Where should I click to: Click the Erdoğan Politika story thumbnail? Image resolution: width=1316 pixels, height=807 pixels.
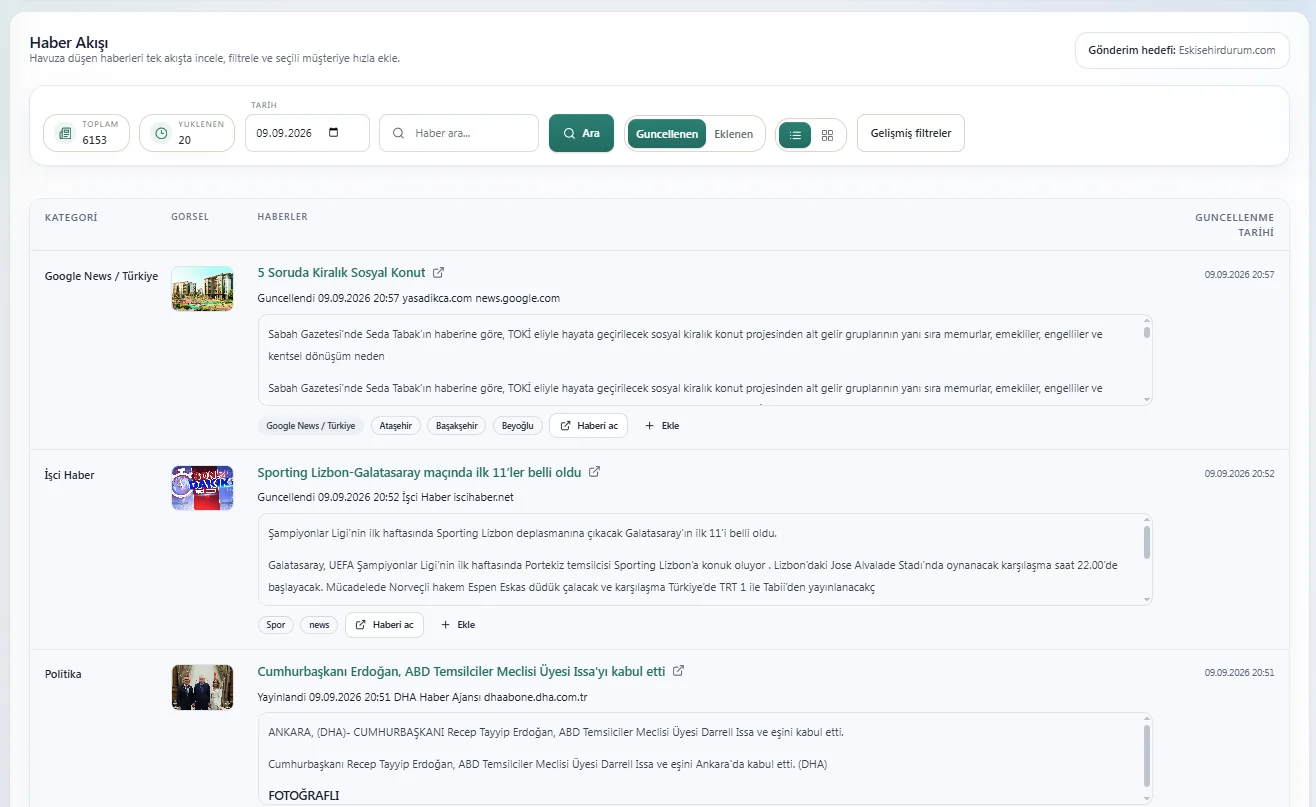tap(202, 686)
